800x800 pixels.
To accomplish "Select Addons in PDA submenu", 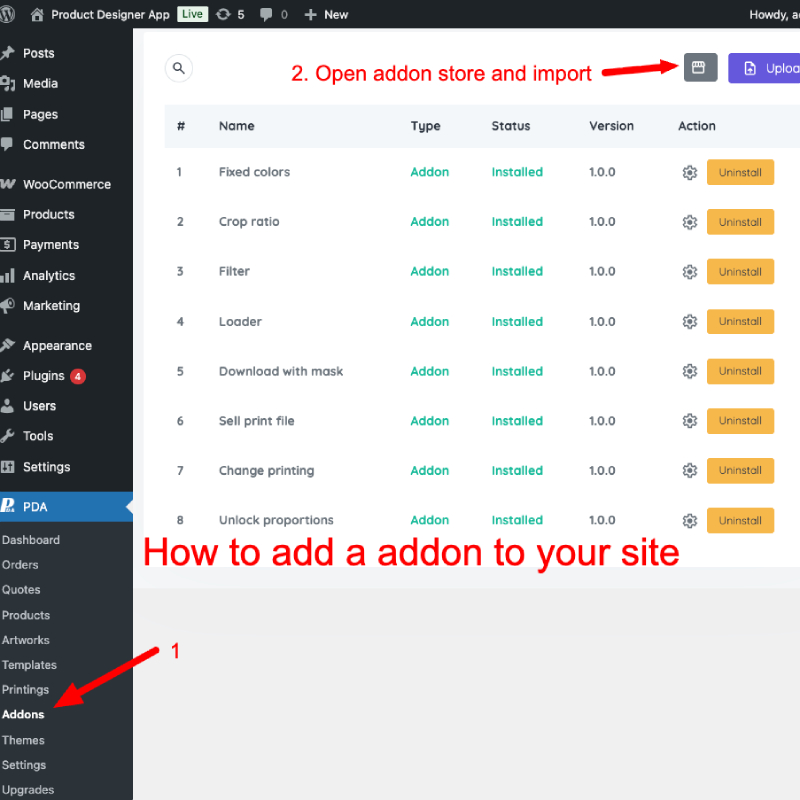I will click(x=23, y=715).
